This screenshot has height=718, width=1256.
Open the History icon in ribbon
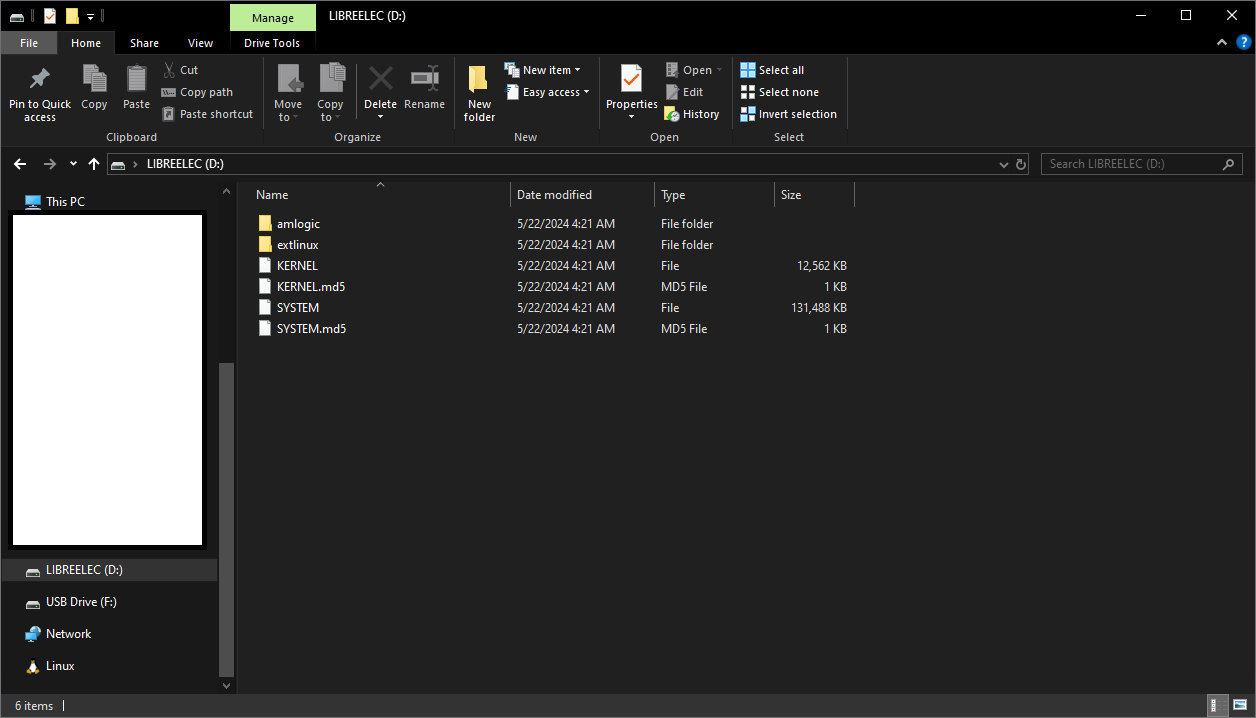point(673,114)
